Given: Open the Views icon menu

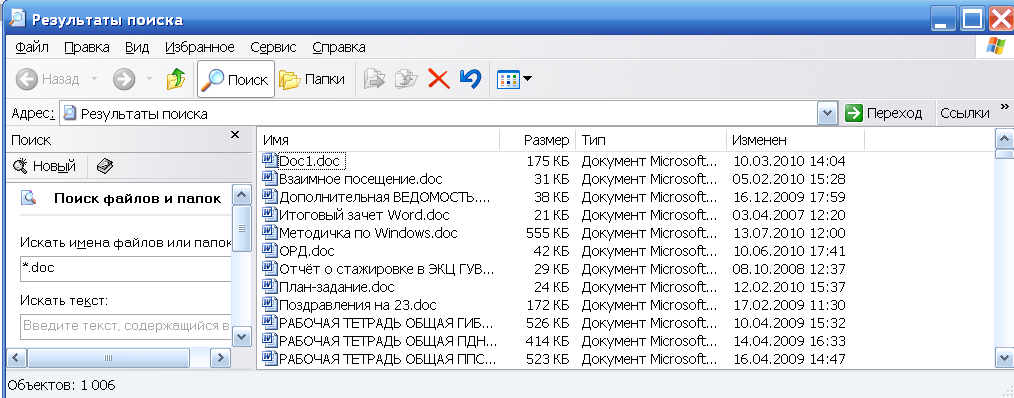Looking at the screenshot, I should [x=508, y=80].
